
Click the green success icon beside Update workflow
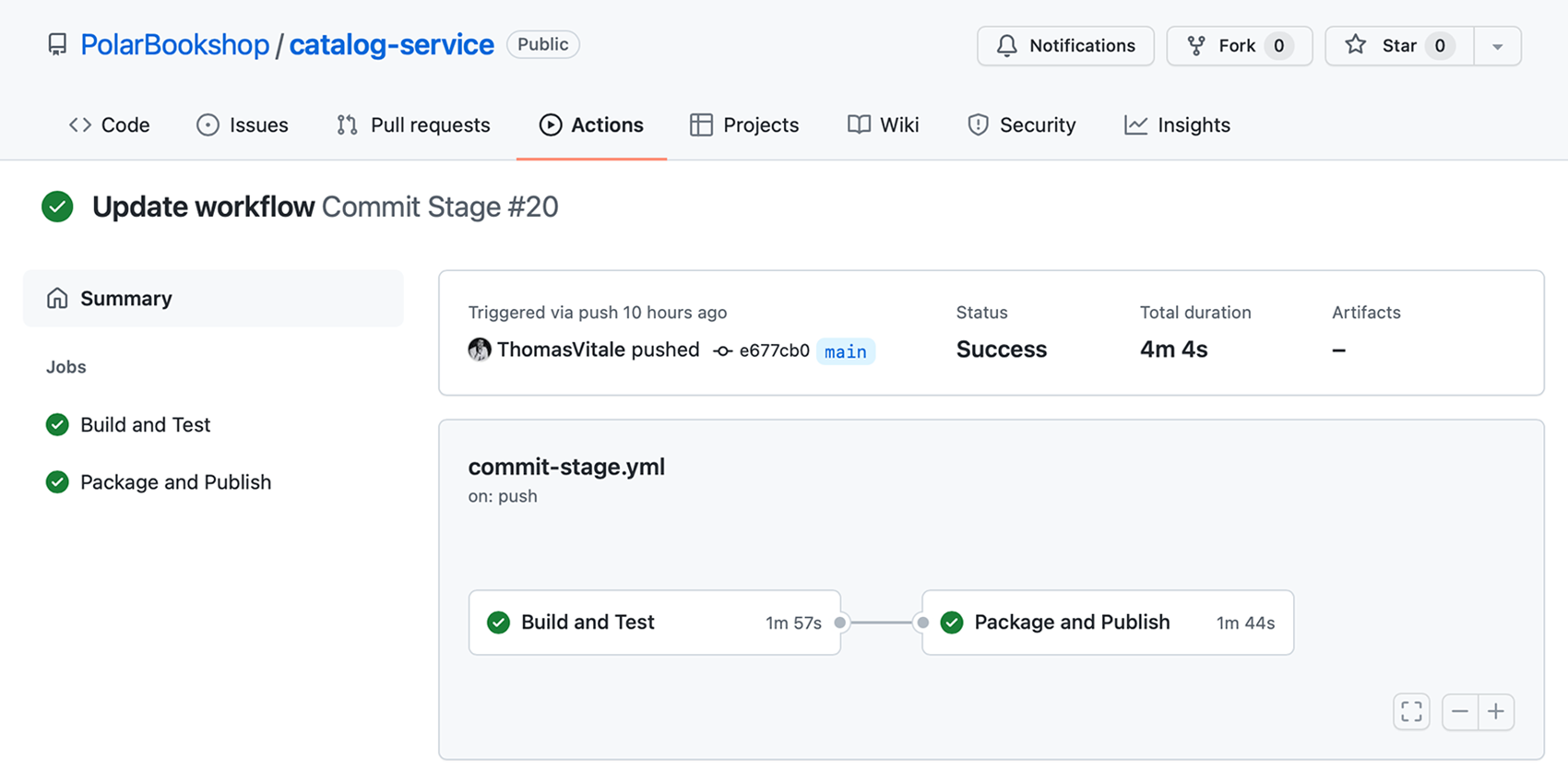point(57,207)
